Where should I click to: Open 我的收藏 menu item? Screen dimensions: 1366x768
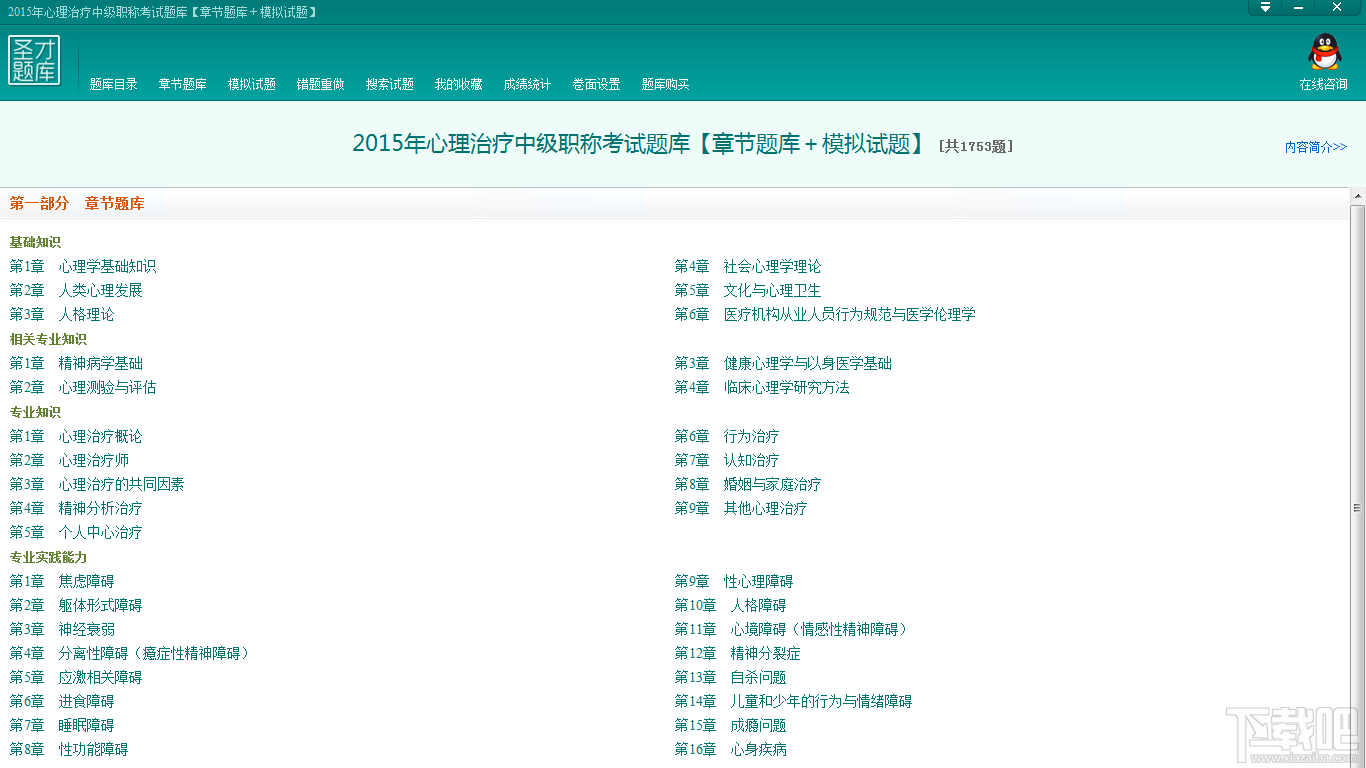pyautogui.click(x=459, y=84)
